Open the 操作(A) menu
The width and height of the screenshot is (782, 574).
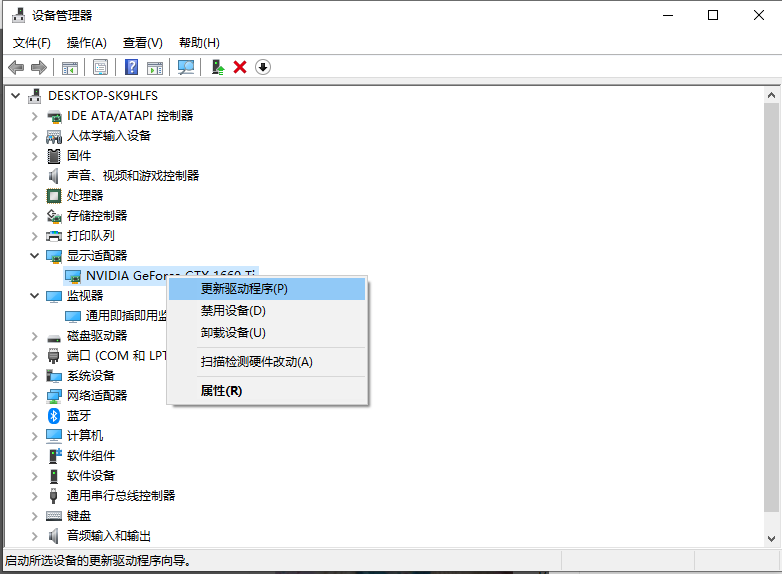tap(87, 43)
